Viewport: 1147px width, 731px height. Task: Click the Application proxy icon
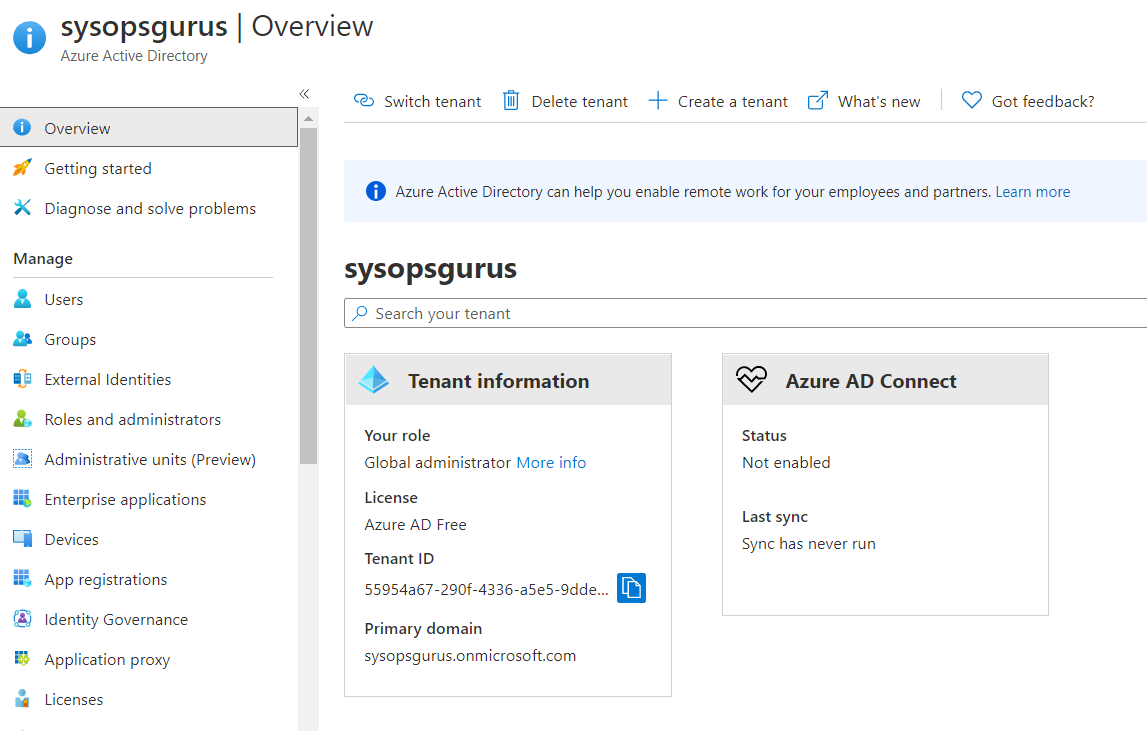(x=23, y=659)
